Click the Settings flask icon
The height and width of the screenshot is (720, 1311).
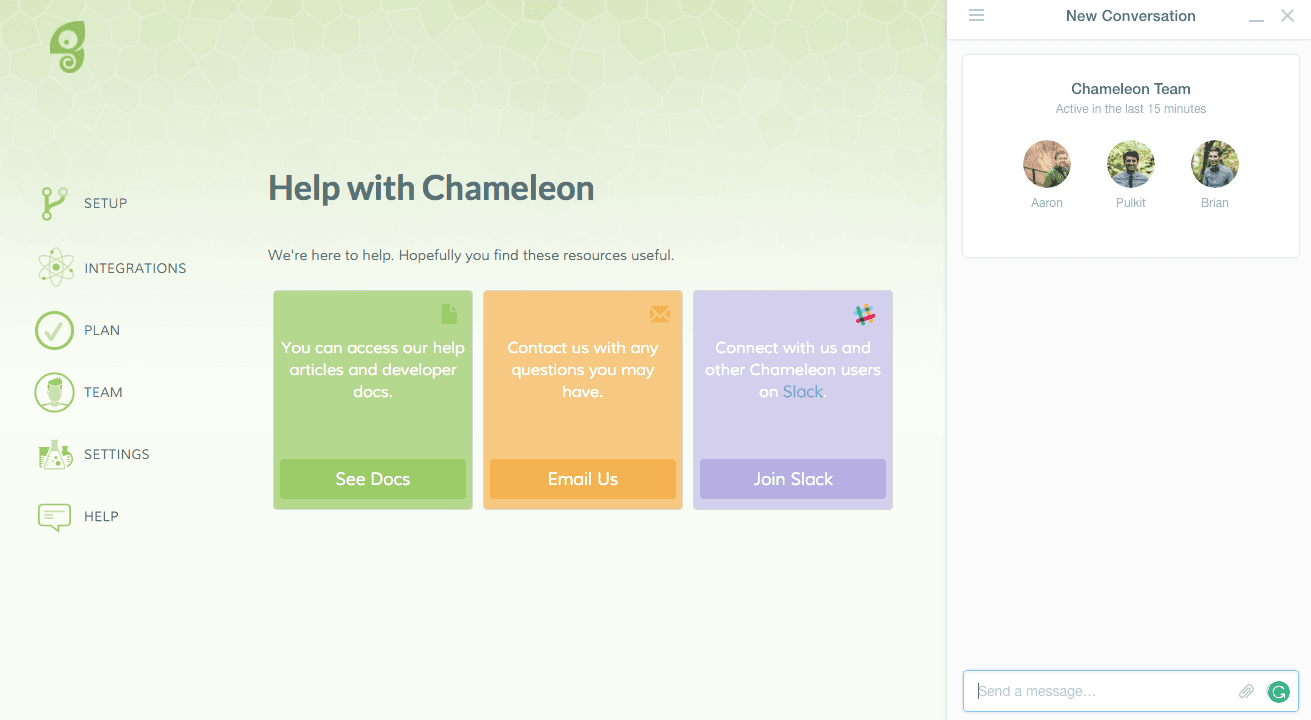coord(55,453)
